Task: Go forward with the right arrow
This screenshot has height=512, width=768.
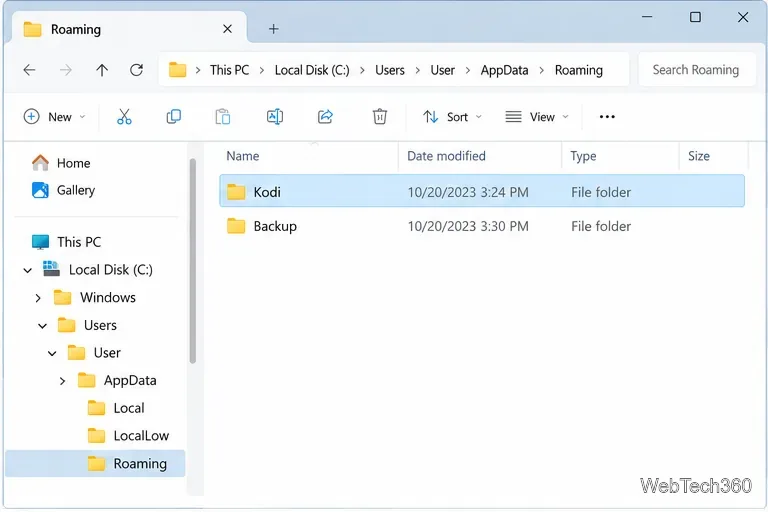Action: tap(66, 70)
